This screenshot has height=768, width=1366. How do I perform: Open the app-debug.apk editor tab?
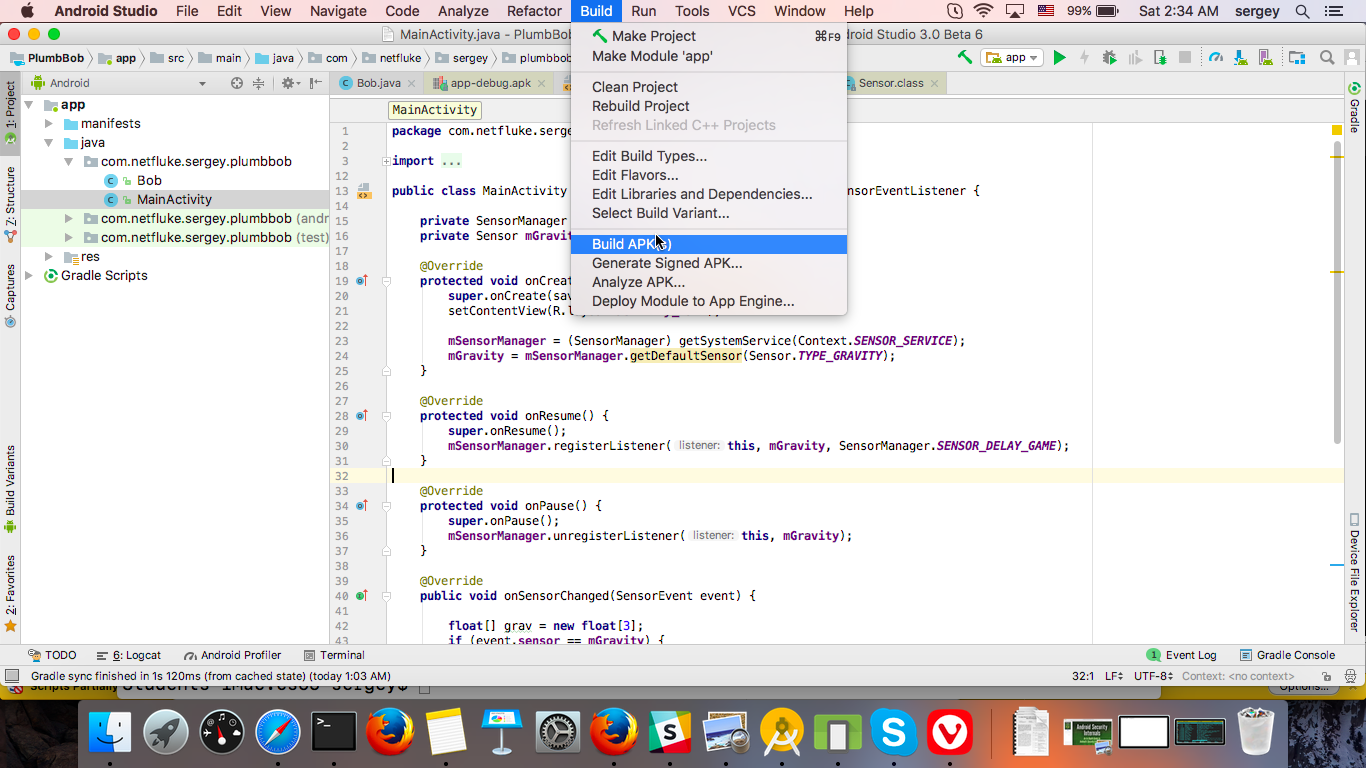click(x=491, y=83)
